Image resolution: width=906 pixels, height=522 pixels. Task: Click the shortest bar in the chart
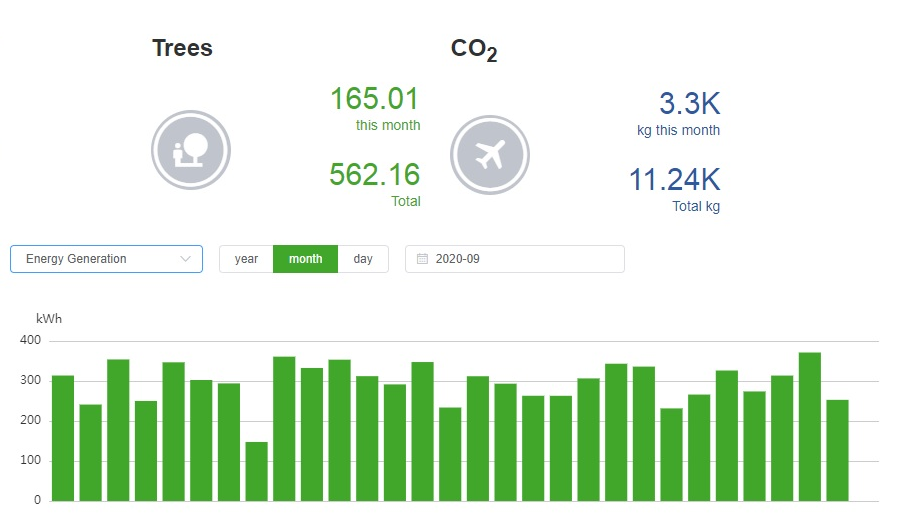[257, 471]
